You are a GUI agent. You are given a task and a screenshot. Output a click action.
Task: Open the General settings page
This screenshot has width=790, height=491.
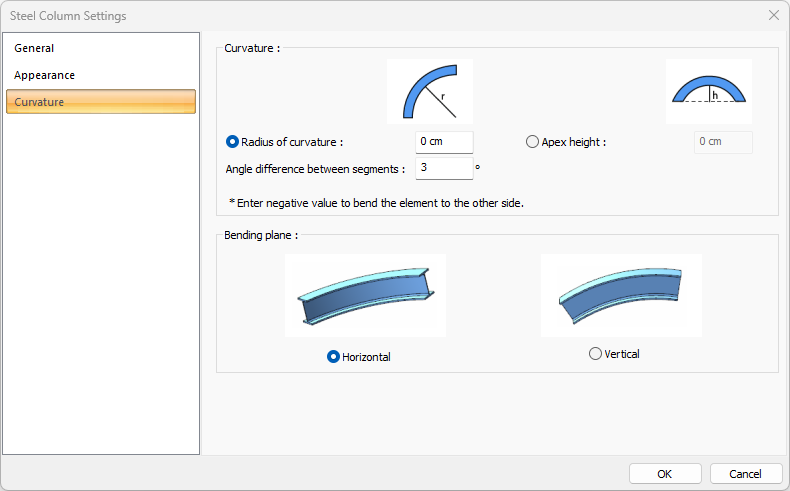pos(34,48)
